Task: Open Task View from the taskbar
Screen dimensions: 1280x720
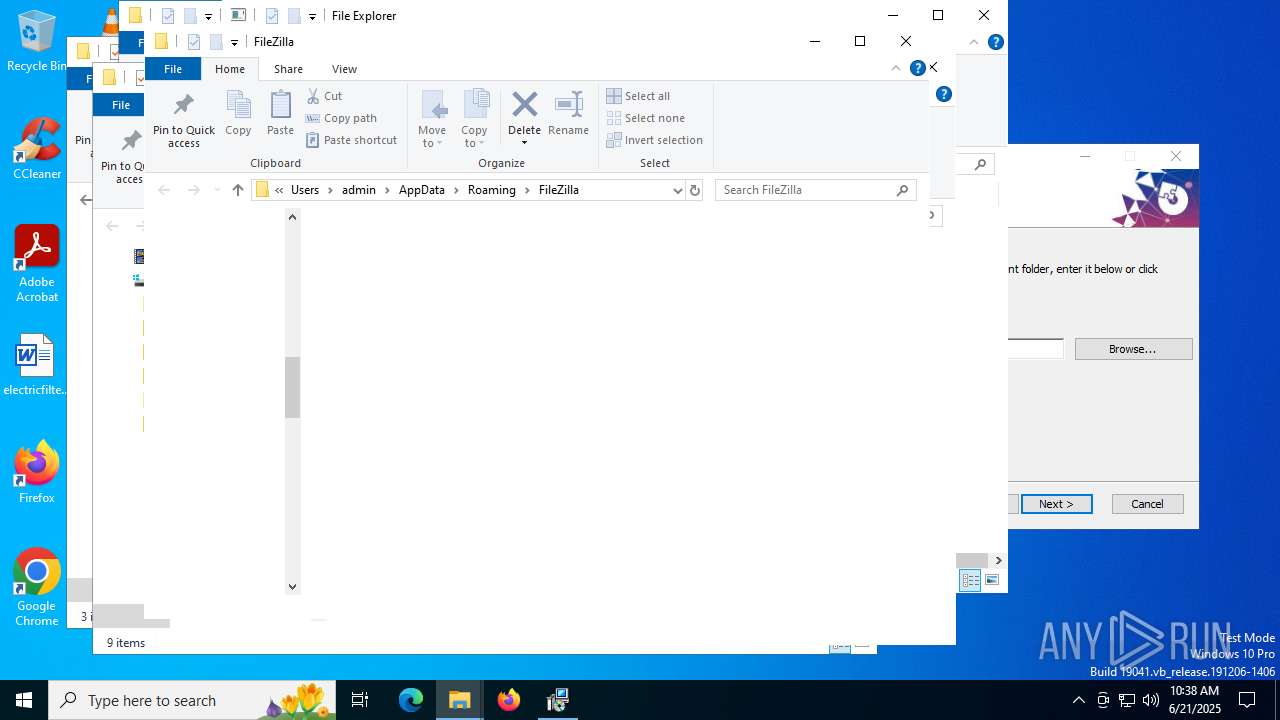Action: pos(360,700)
